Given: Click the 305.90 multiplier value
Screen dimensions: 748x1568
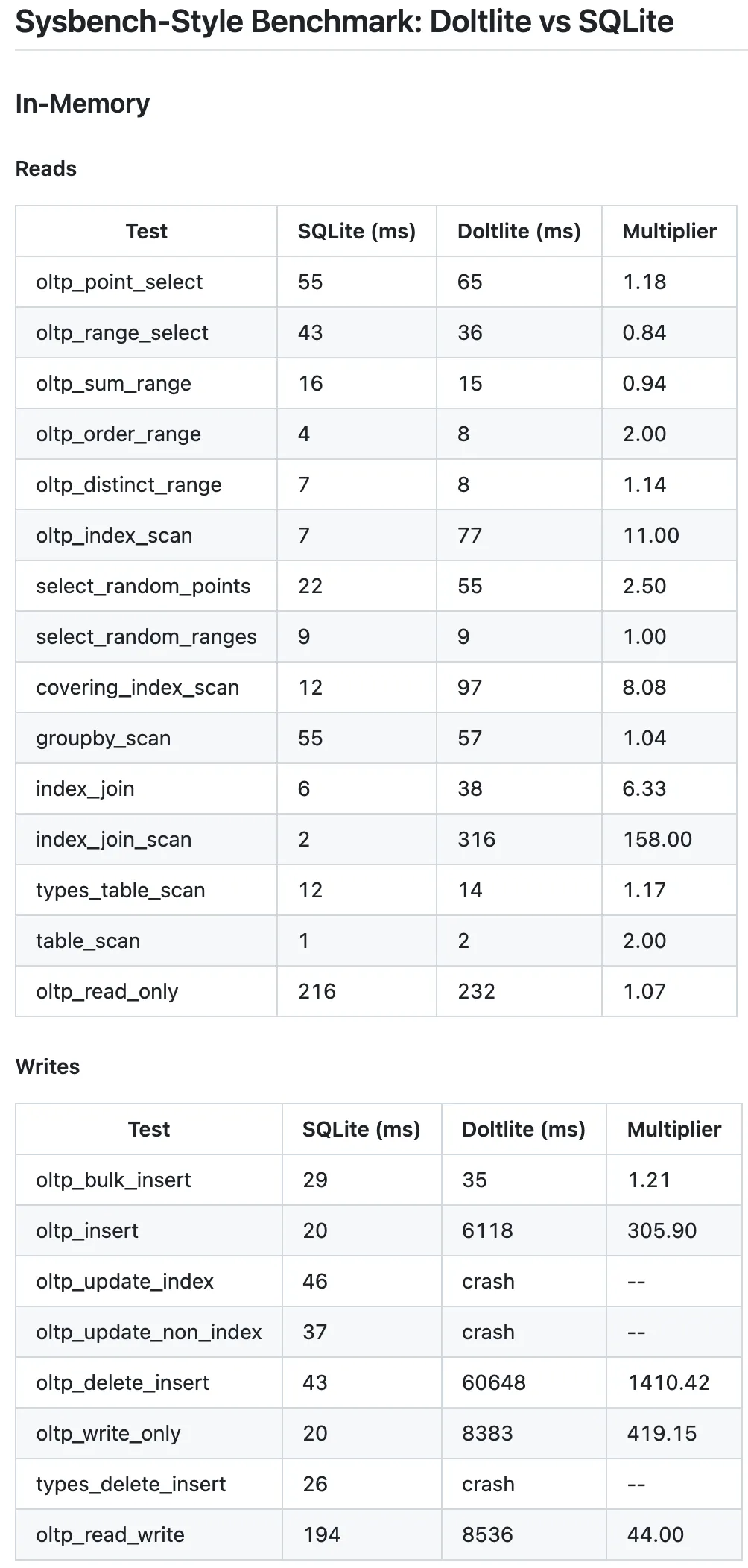Looking at the screenshot, I should click(662, 1230).
